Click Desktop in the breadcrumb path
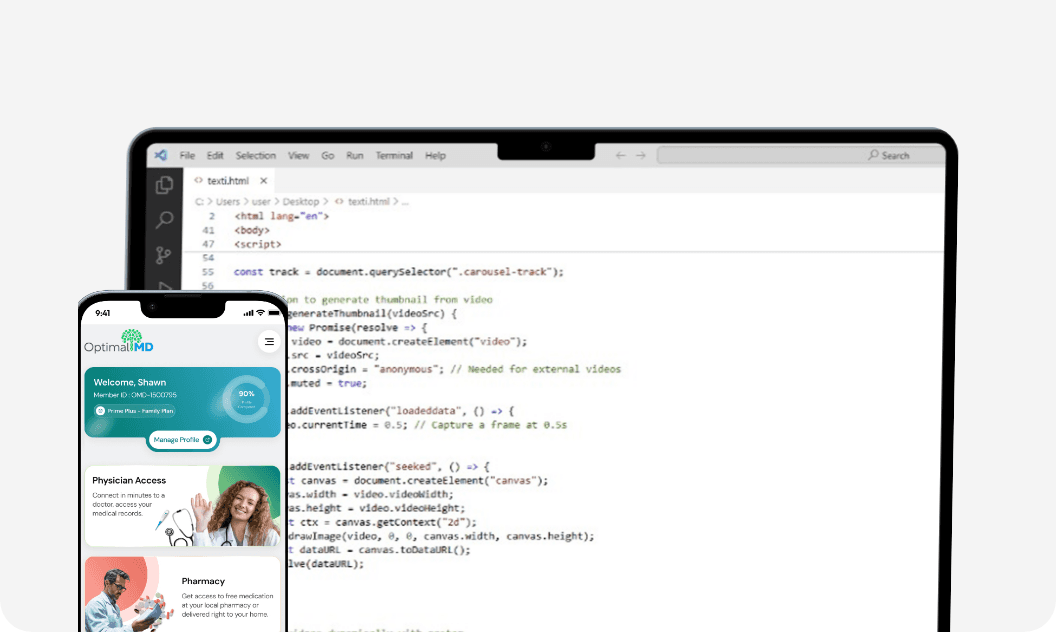The height and width of the screenshot is (632, 1056). pos(300,201)
